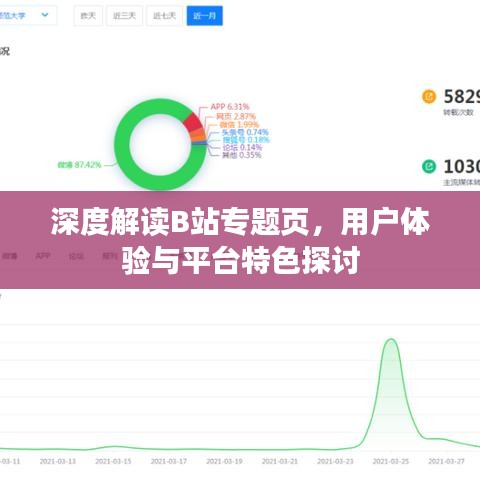The width and height of the screenshot is (480, 480).
Task: Click the orange repost count icon
Action: tap(429, 97)
